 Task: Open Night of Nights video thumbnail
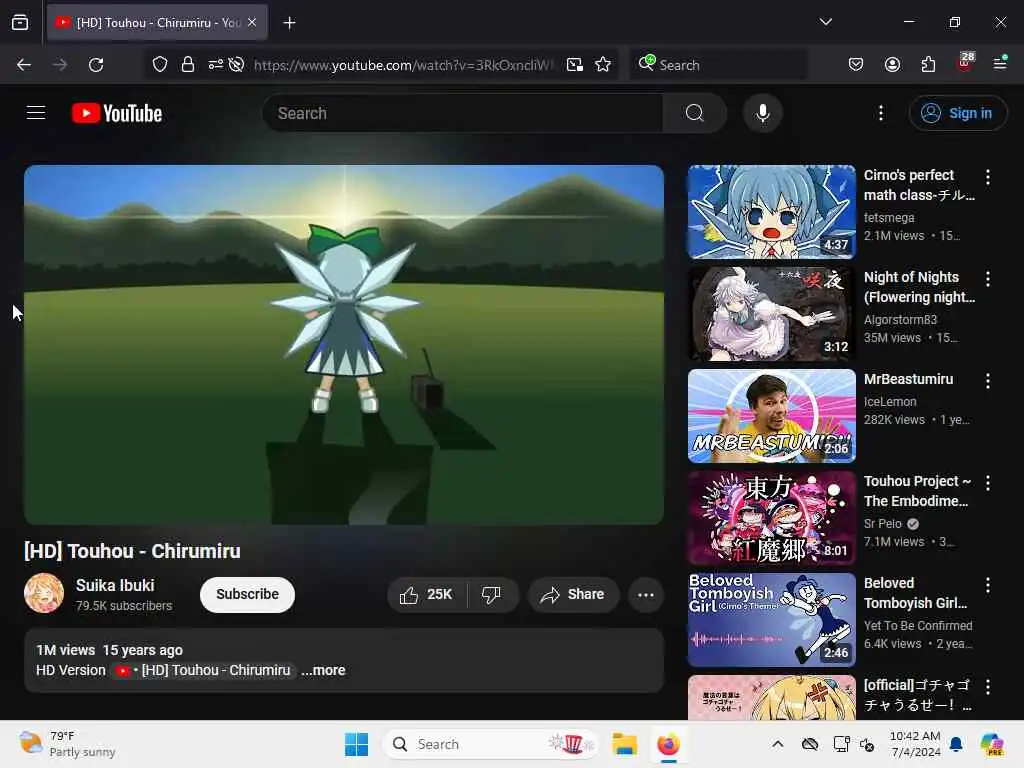771,313
